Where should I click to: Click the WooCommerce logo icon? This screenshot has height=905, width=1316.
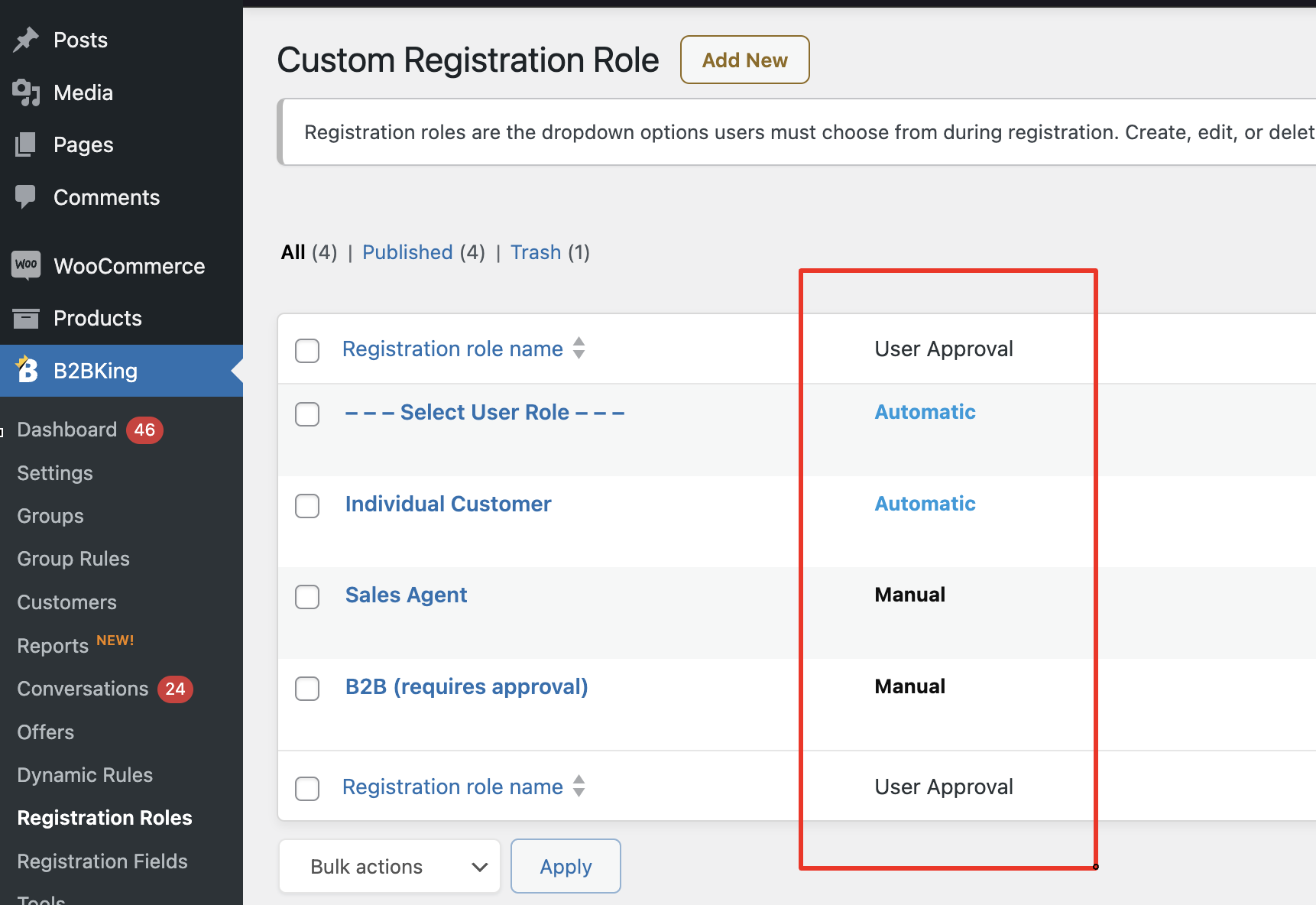click(x=26, y=265)
